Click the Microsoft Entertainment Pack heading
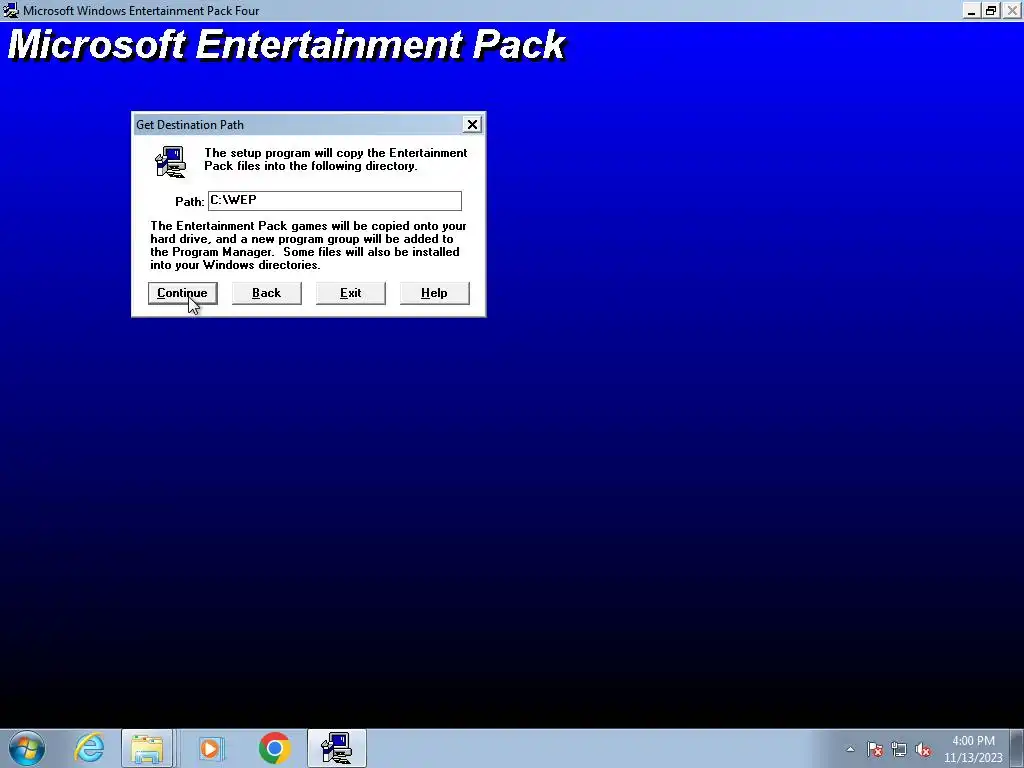The height and width of the screenshot is (768, 1024). coord(286,44)
